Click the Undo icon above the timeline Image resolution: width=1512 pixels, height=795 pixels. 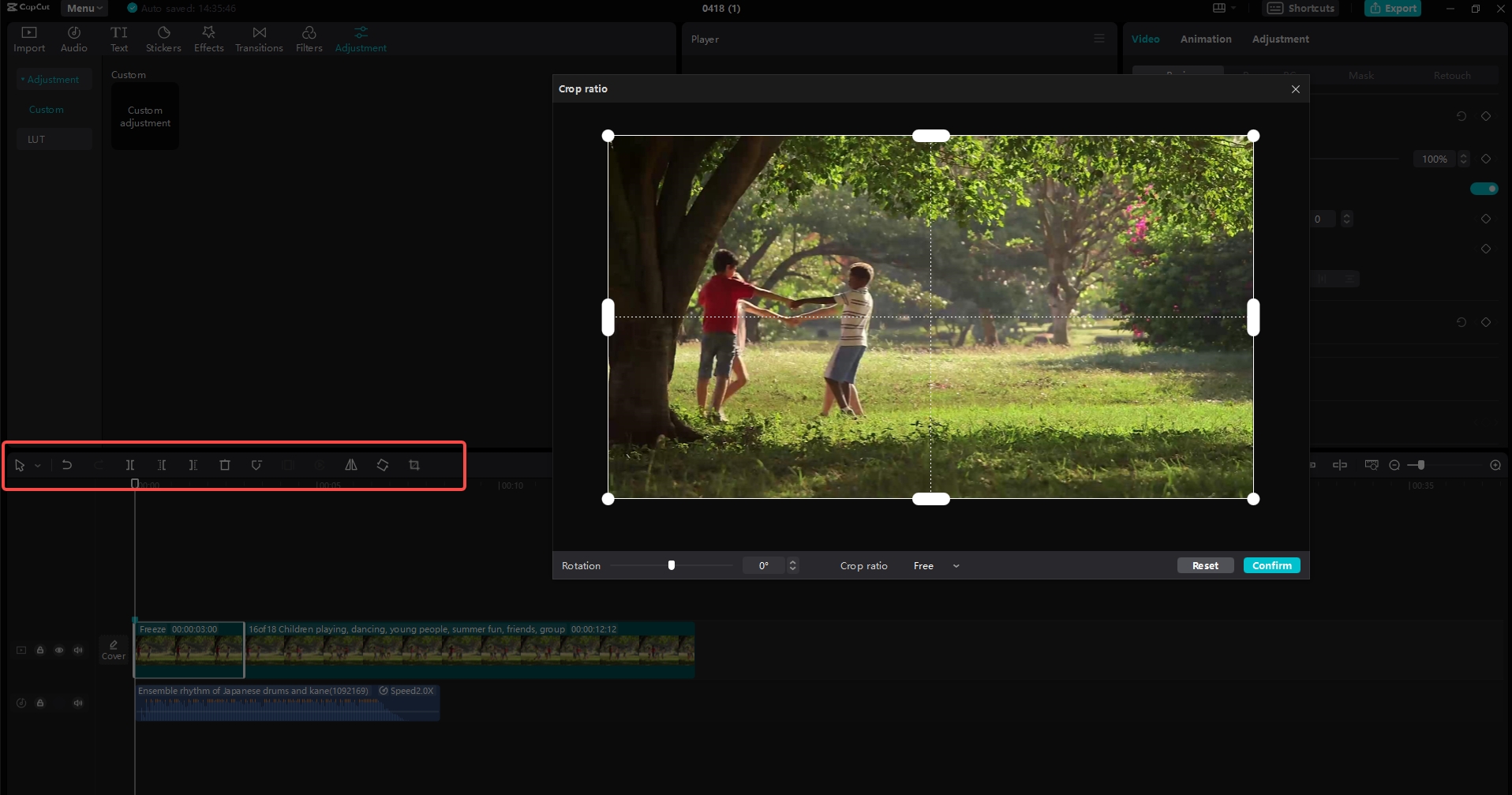[x=67, y=465]
